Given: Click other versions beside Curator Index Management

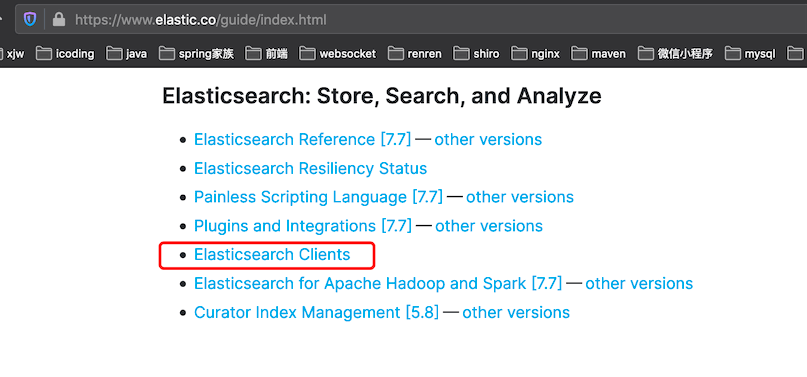Looking at the screenshot, I should [x=516, y=312].
